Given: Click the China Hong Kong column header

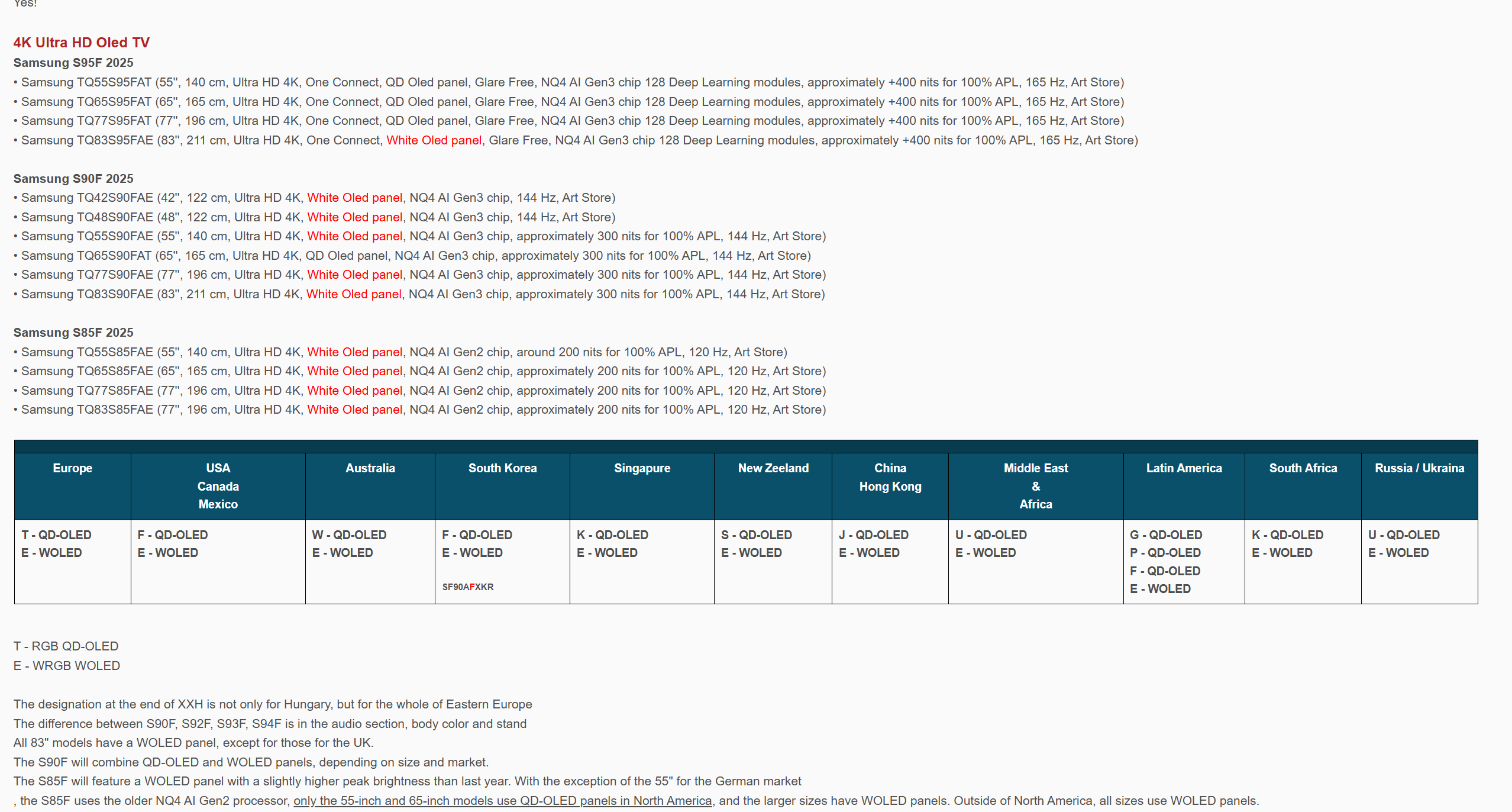Looking at the screenshot, I should (890, 477).
